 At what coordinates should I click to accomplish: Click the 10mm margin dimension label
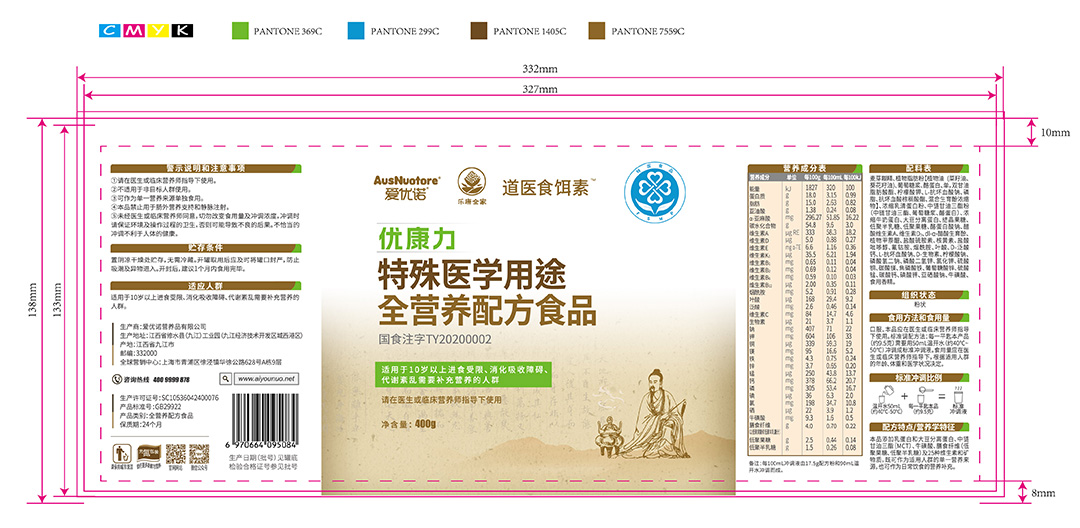pos(1055,132)
